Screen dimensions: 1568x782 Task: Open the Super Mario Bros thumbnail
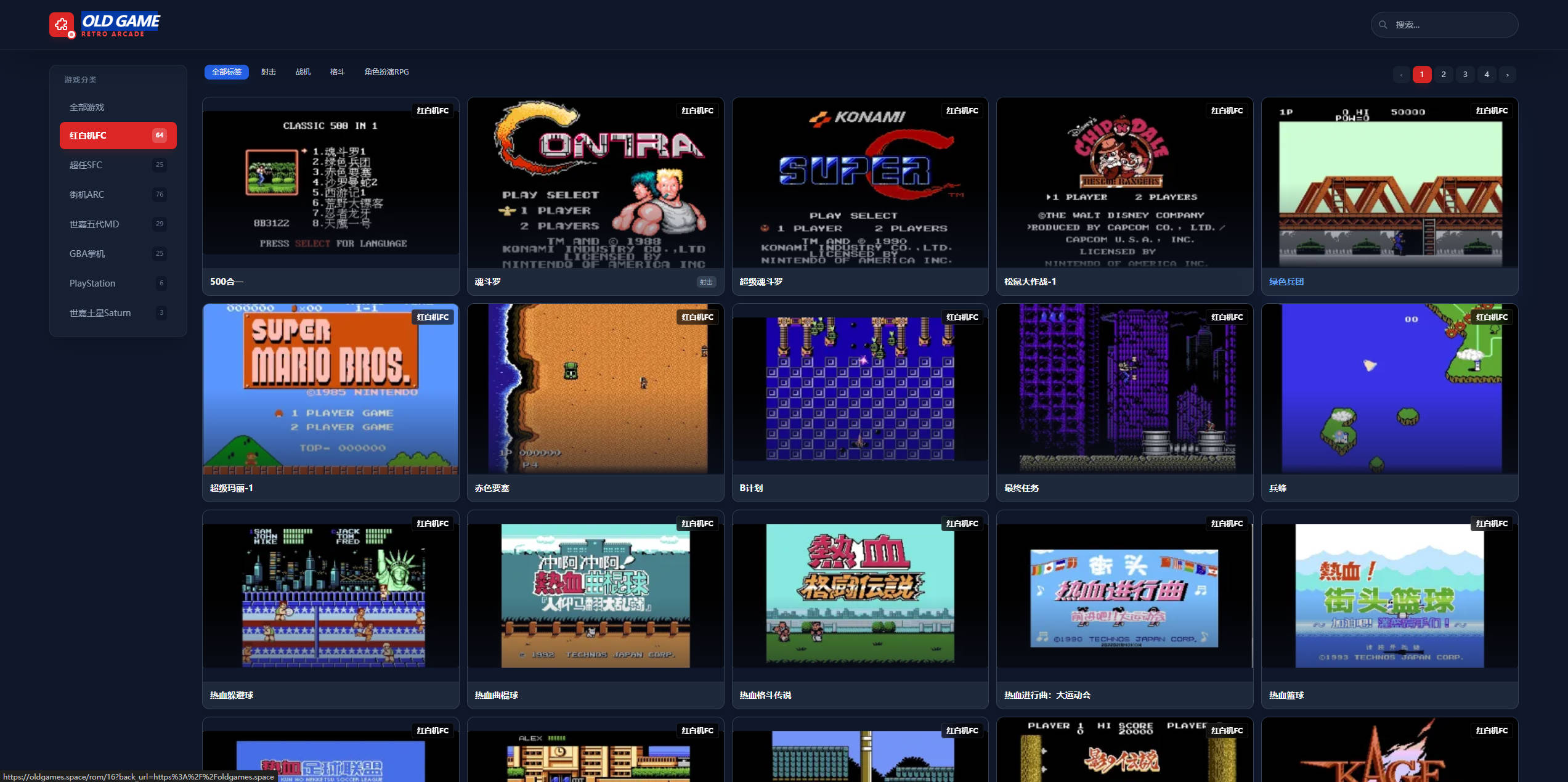point(331,389)
